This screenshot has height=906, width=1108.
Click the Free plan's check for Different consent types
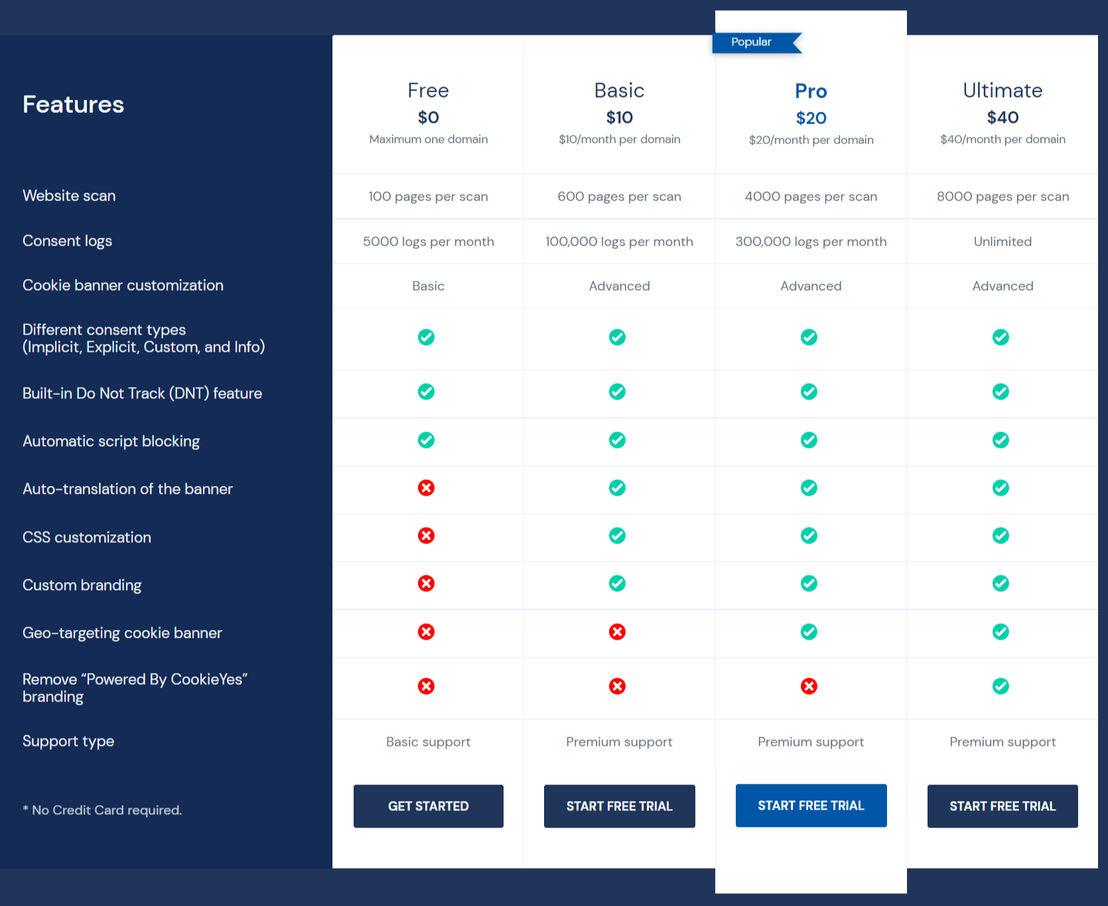coord(426,337)
